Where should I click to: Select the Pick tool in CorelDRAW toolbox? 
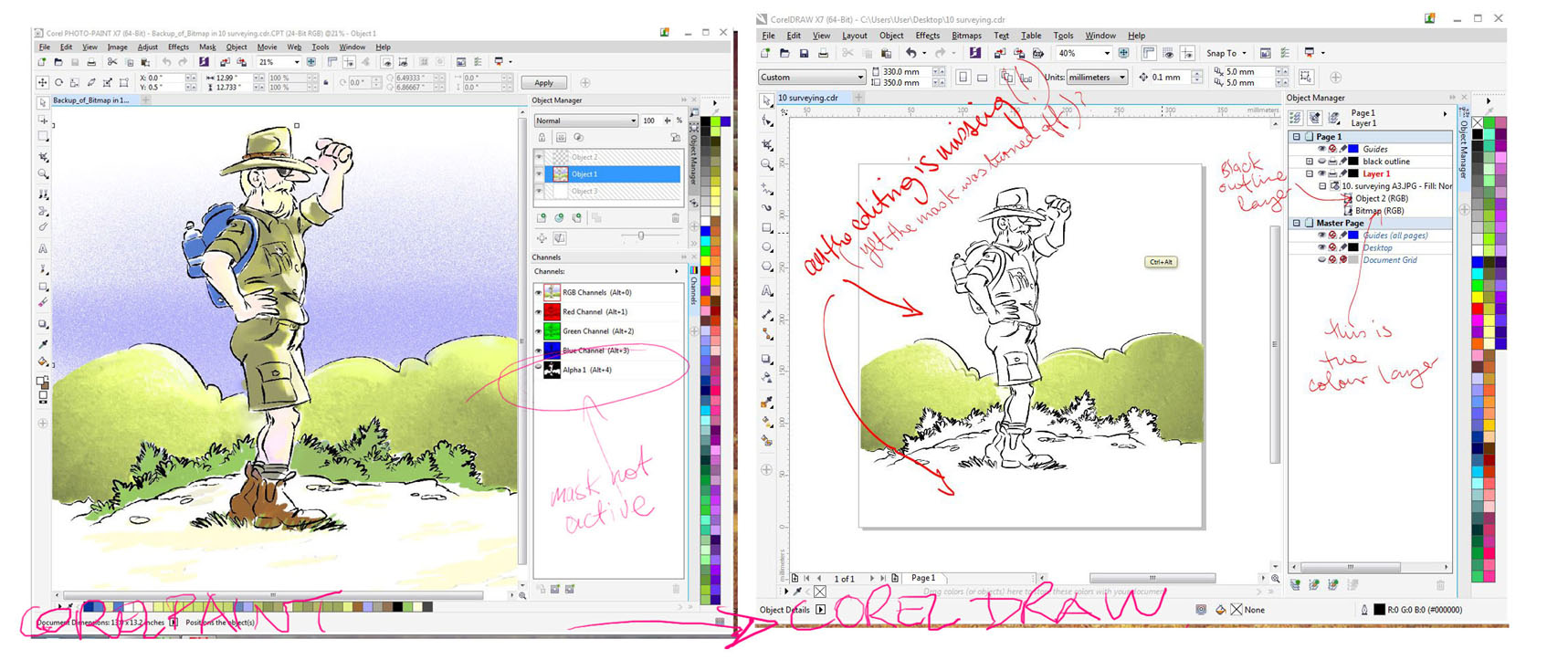[767, 99]
